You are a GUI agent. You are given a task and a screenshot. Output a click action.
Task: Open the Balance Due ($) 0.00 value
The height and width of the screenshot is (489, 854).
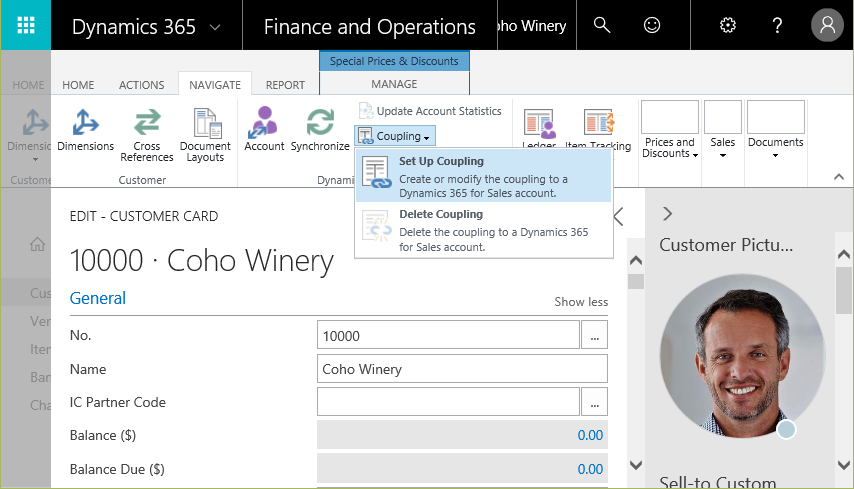click(590, 469)
